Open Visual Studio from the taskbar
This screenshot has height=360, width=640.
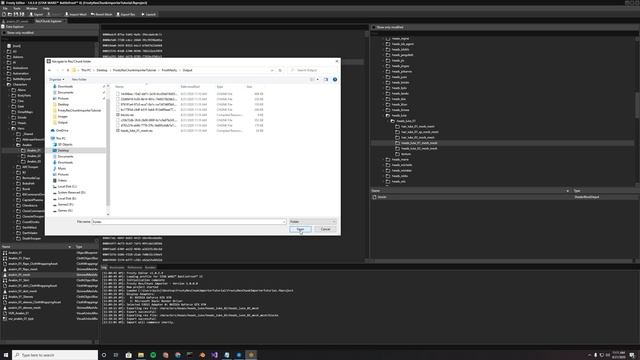pyautogui.click(x=214, y=355)
